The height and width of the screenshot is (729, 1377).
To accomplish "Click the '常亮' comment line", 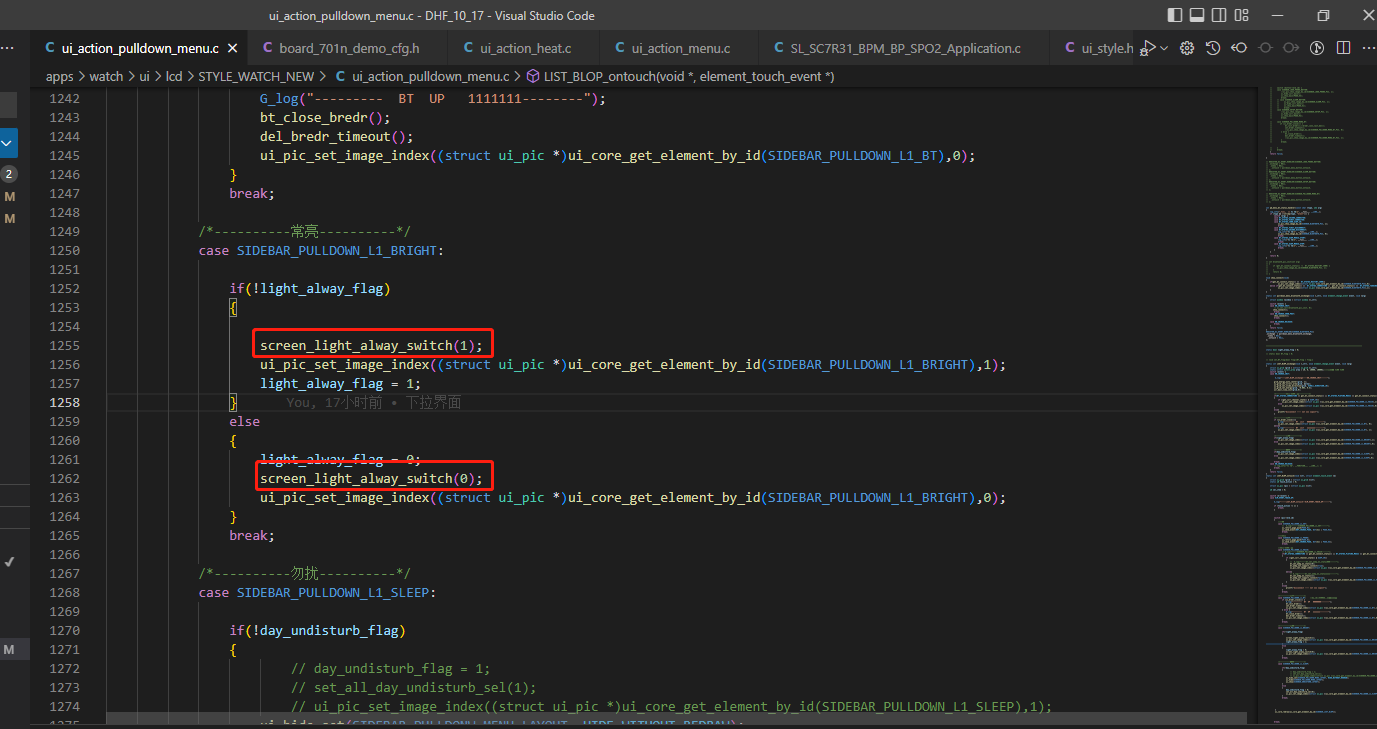I will pyautogui.click(x=304, y=231).
